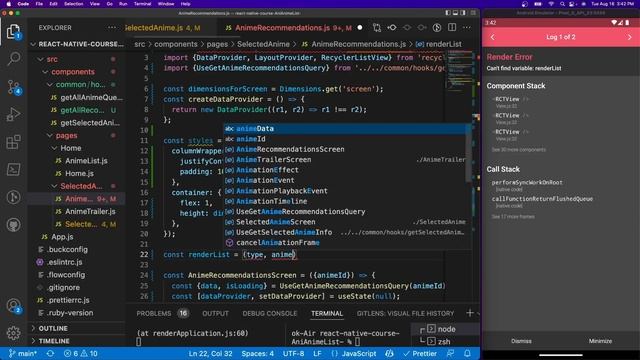Open the GitHub view in activity bar

[x=13, y=225]
